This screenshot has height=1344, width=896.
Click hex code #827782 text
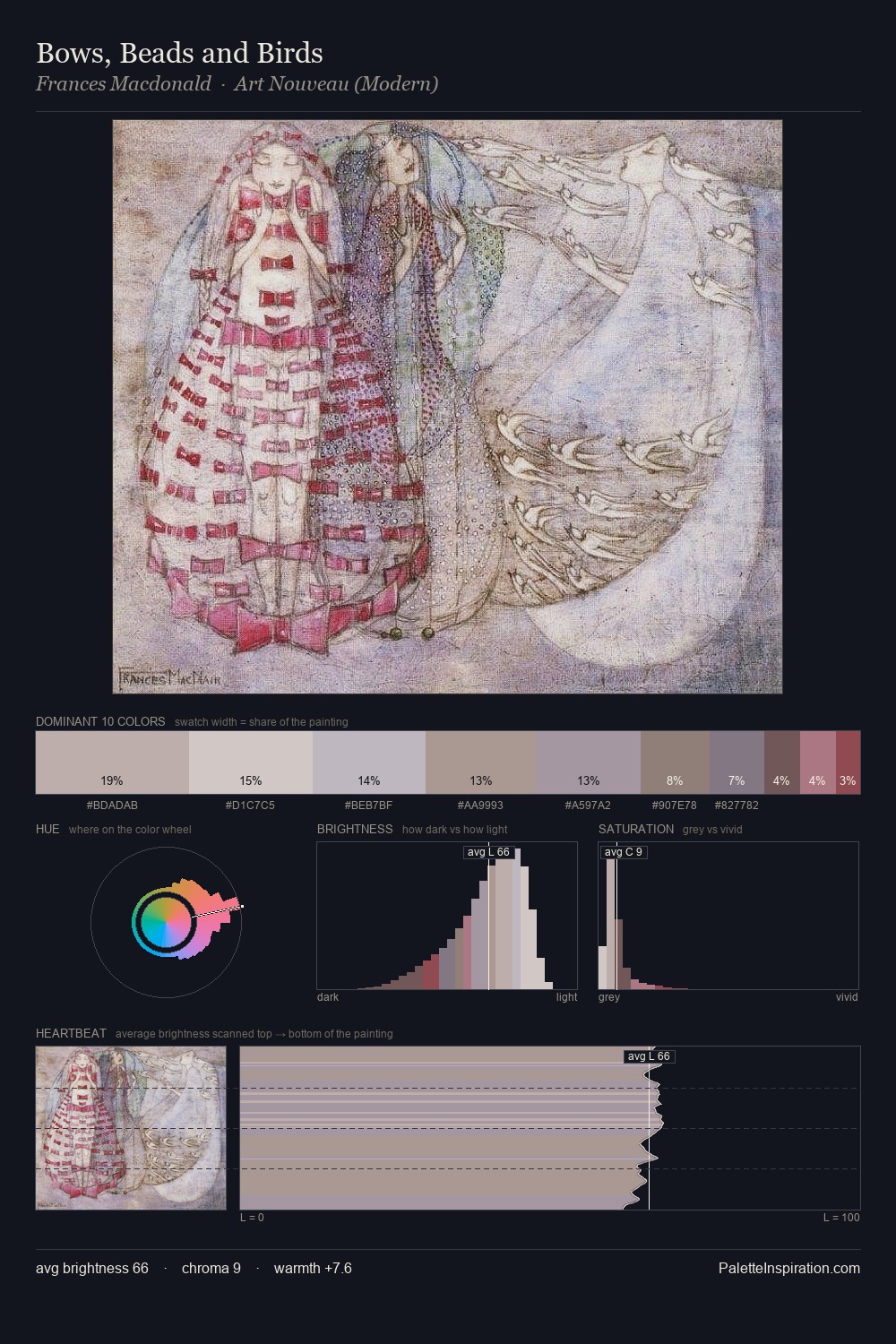(x=737, y=805)
